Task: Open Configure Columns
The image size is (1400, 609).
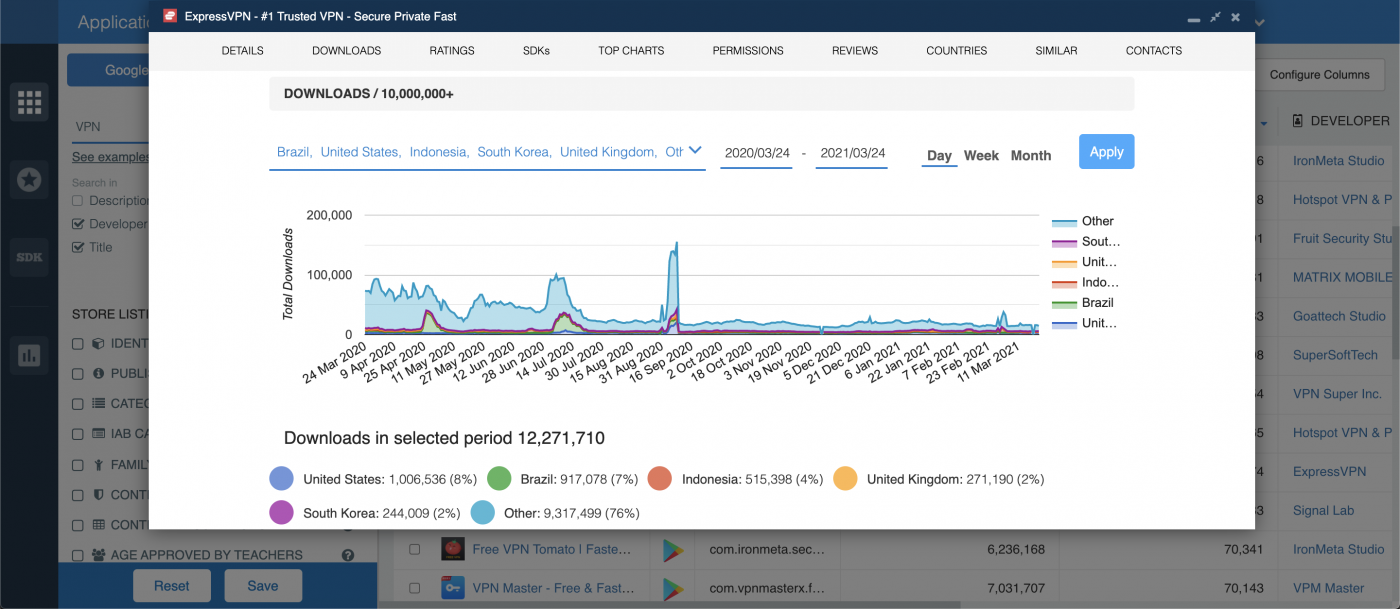Action: [x=1320, y=75]
